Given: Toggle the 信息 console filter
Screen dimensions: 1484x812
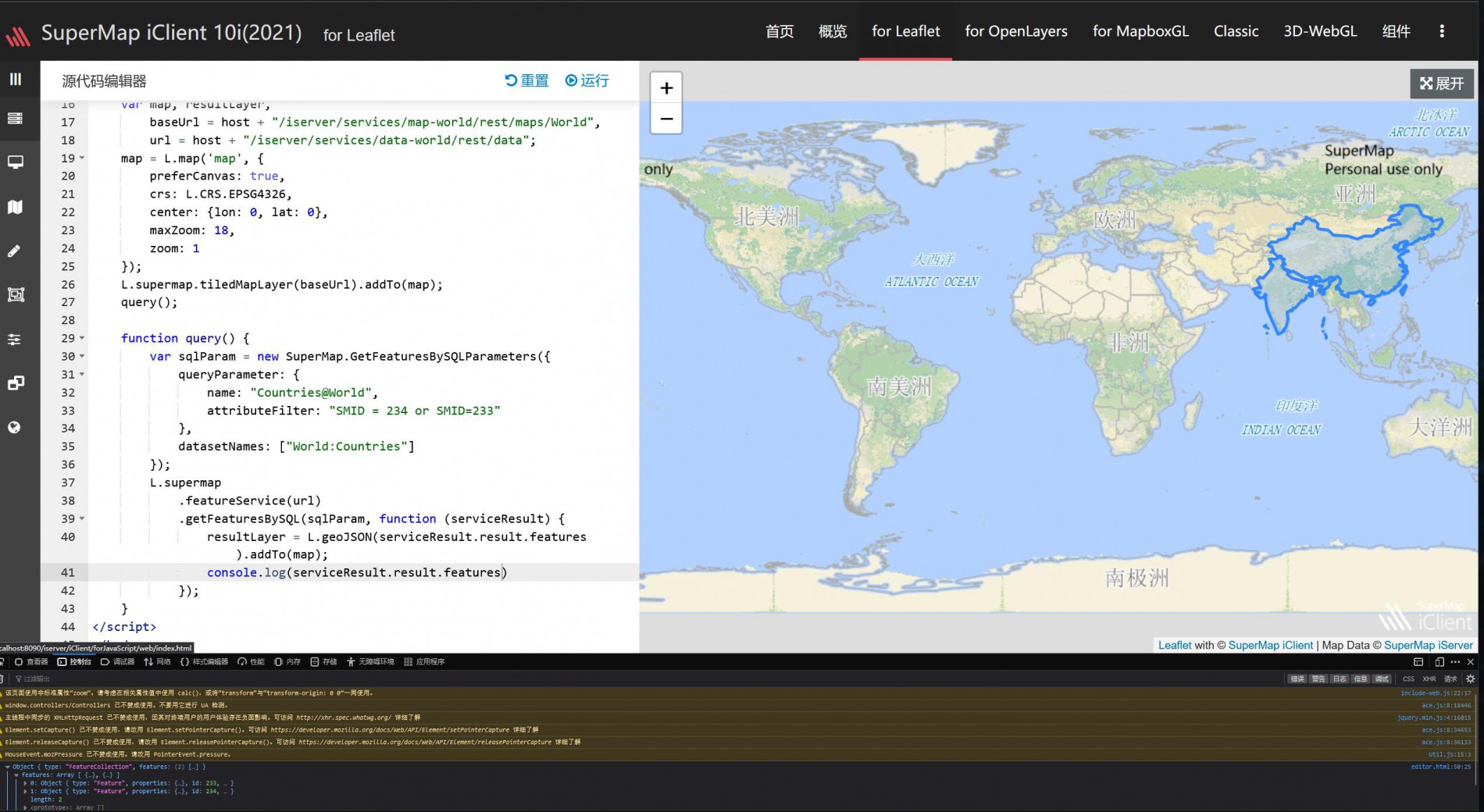Looking at the screenshot, I should (x=1361, y=678).
